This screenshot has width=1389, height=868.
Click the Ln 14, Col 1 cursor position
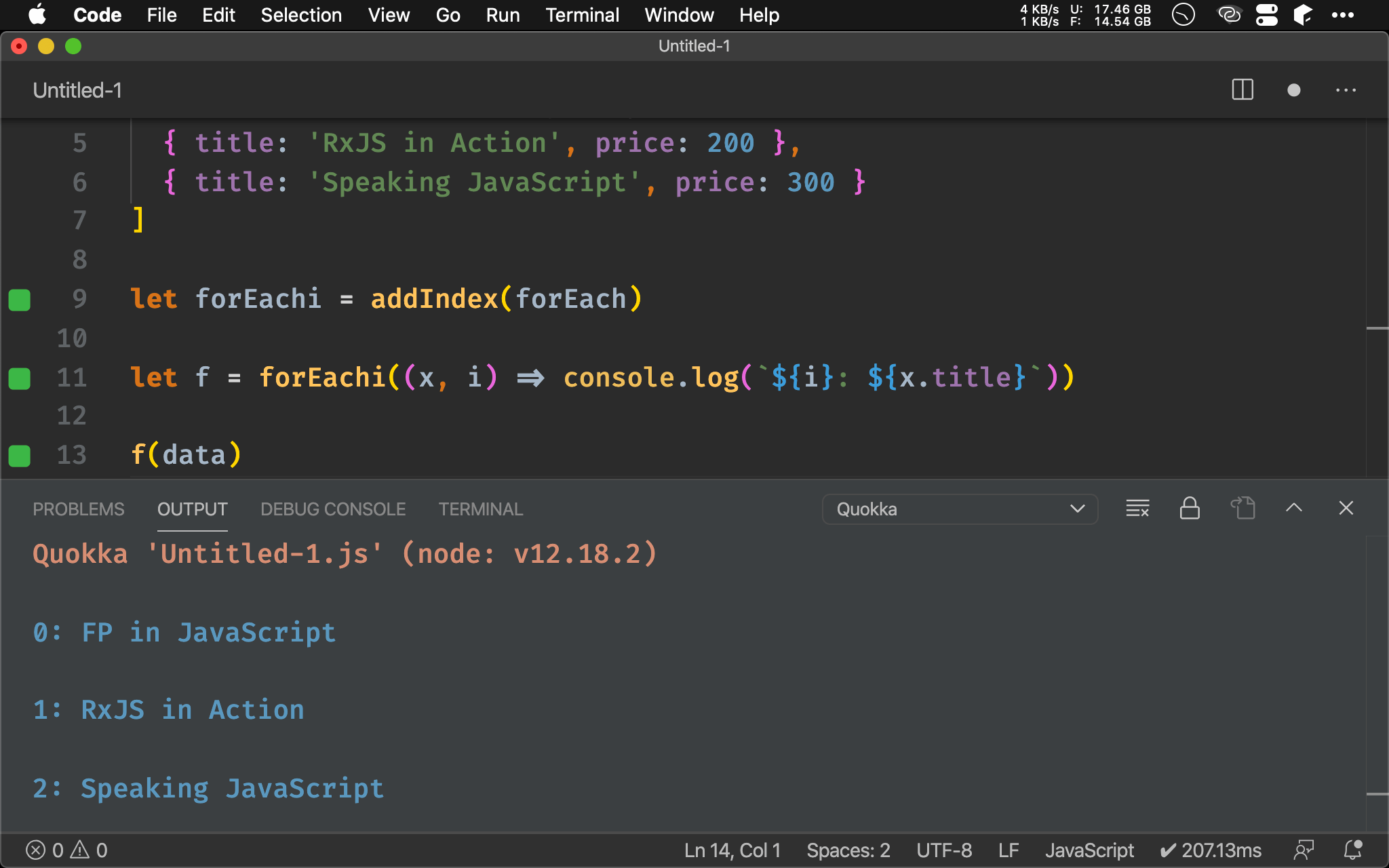732,850
